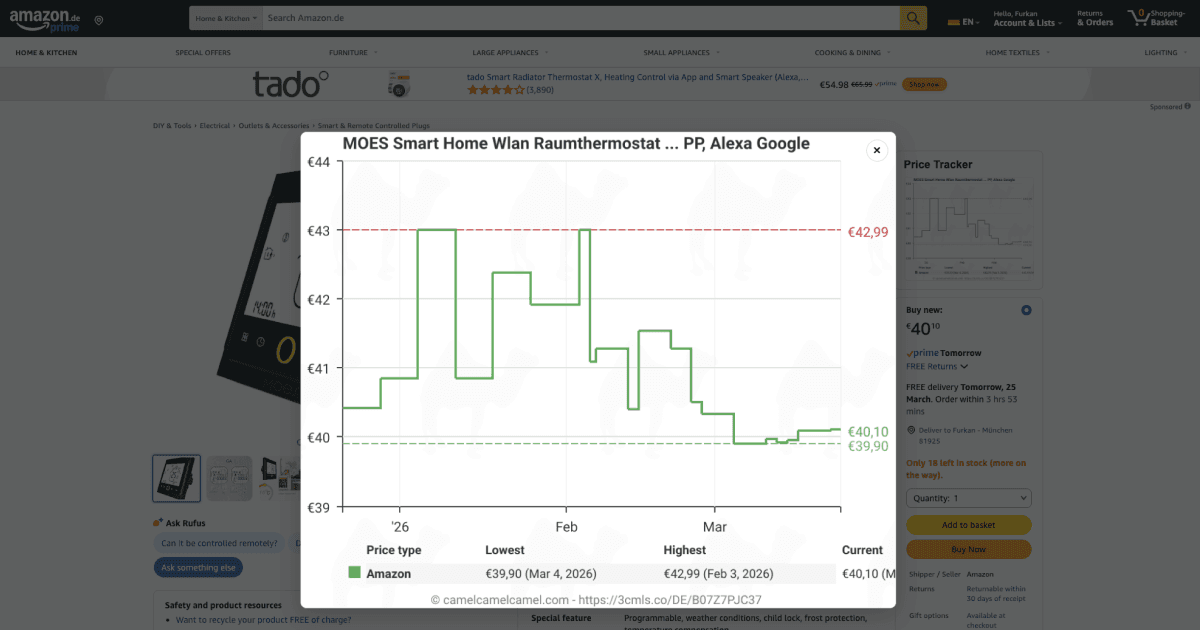Open the EN language selector
This screenshot has width=1200, height=630.
(962, 21)
